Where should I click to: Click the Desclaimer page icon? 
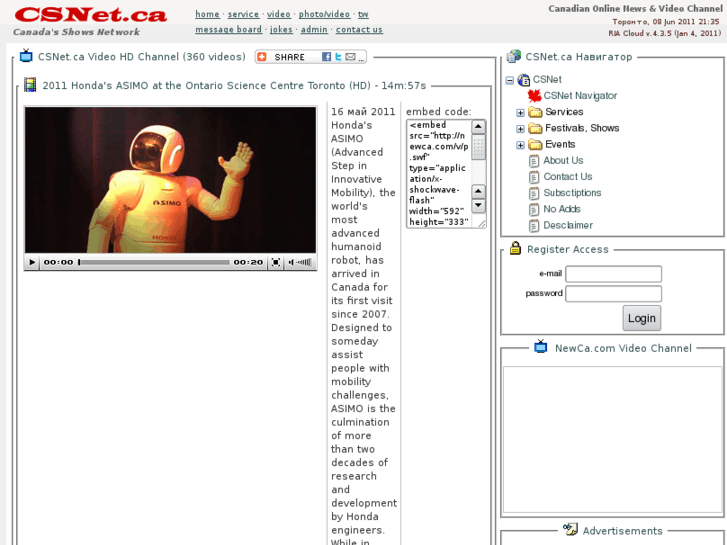click(534, 226)
